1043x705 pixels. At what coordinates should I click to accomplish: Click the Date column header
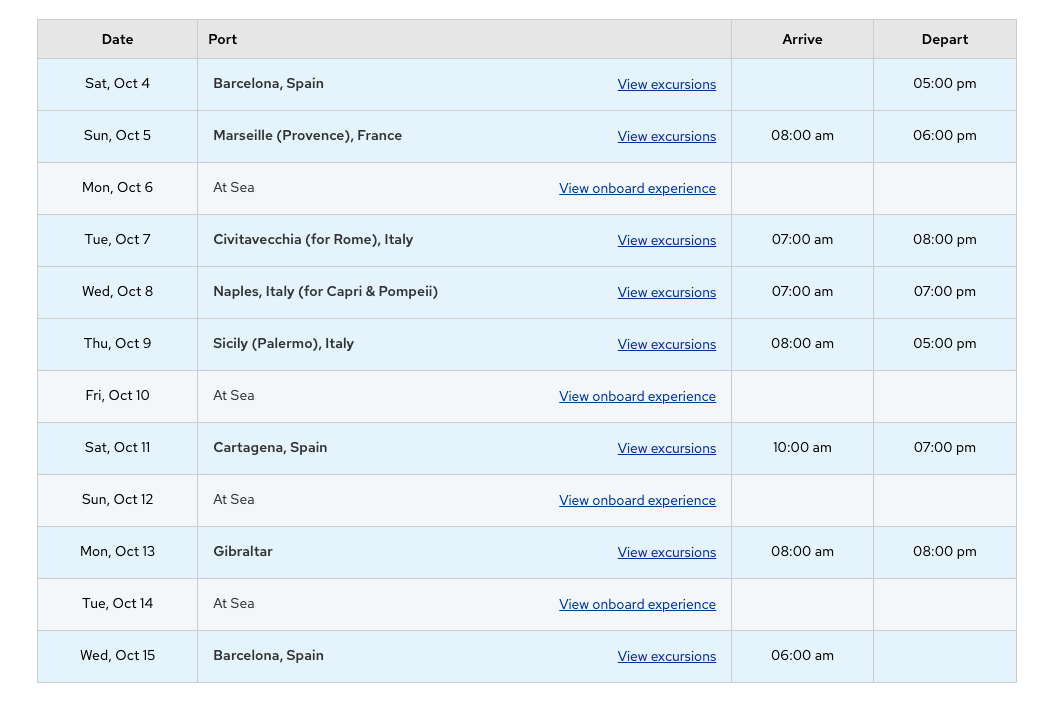point(117,39)
